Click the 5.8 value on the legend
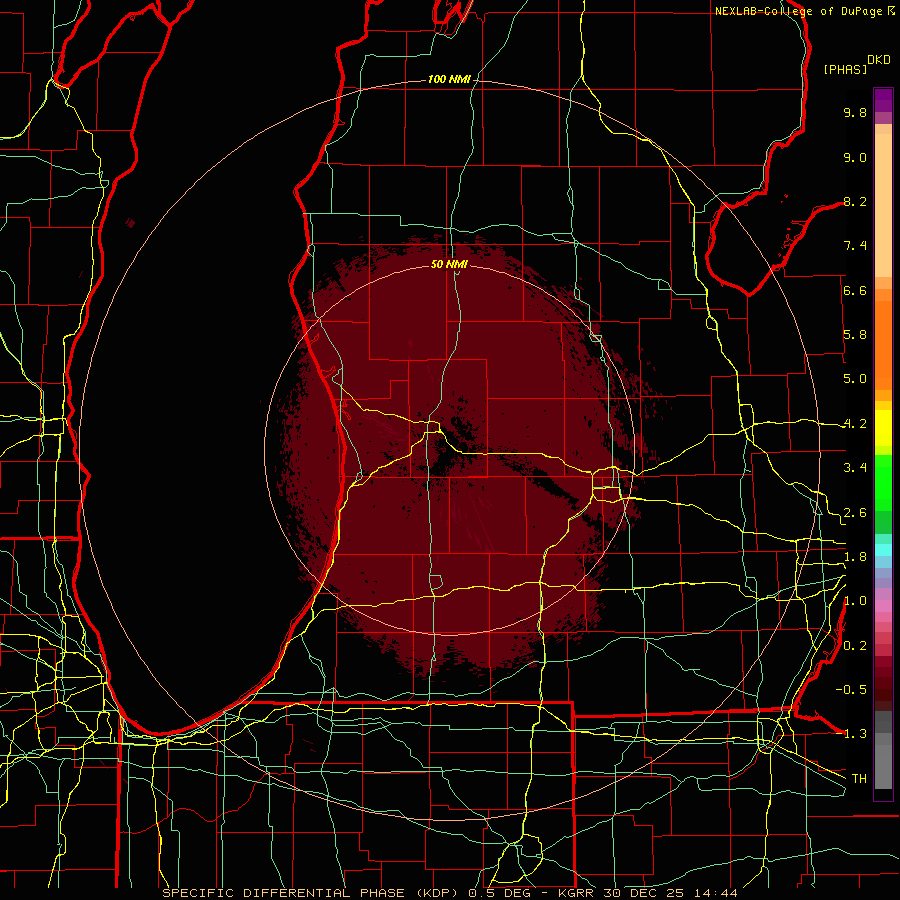This screenshot has height=900, width=900. (x=855, y=335)
